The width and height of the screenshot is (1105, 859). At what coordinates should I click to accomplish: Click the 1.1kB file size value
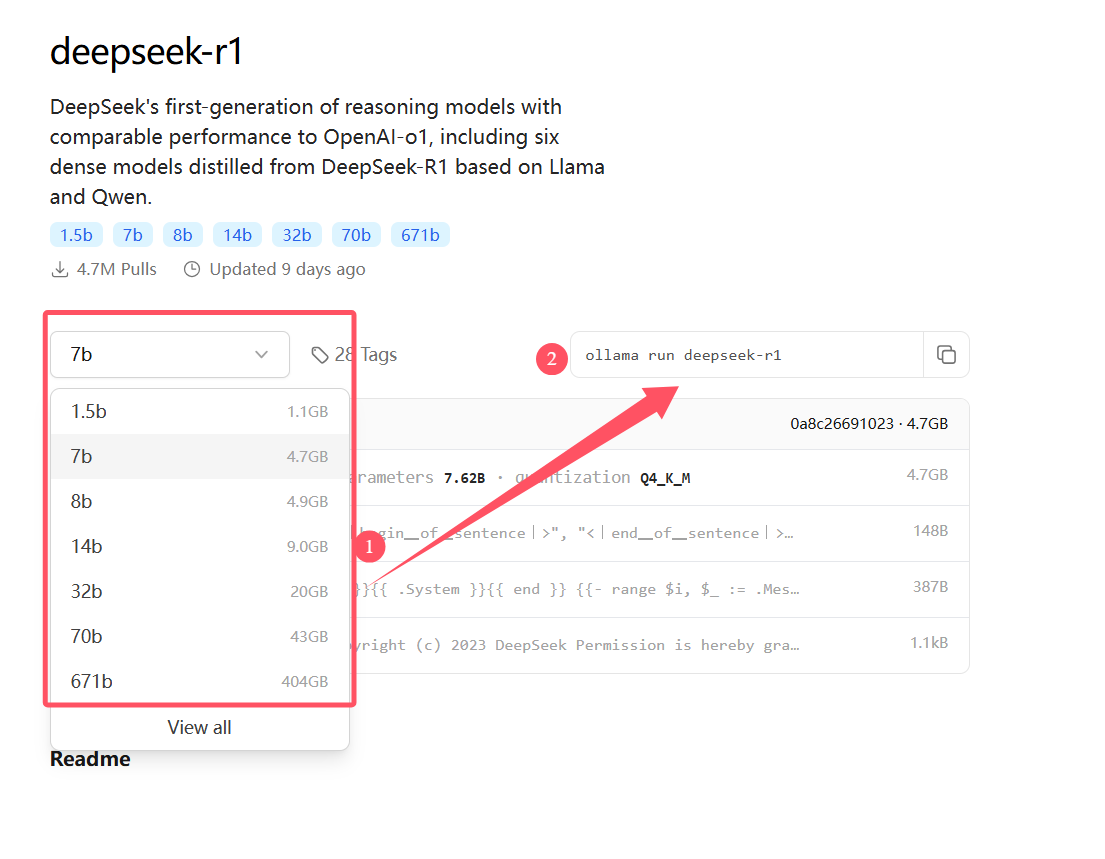pyautogui.click(x=929, y=643)
